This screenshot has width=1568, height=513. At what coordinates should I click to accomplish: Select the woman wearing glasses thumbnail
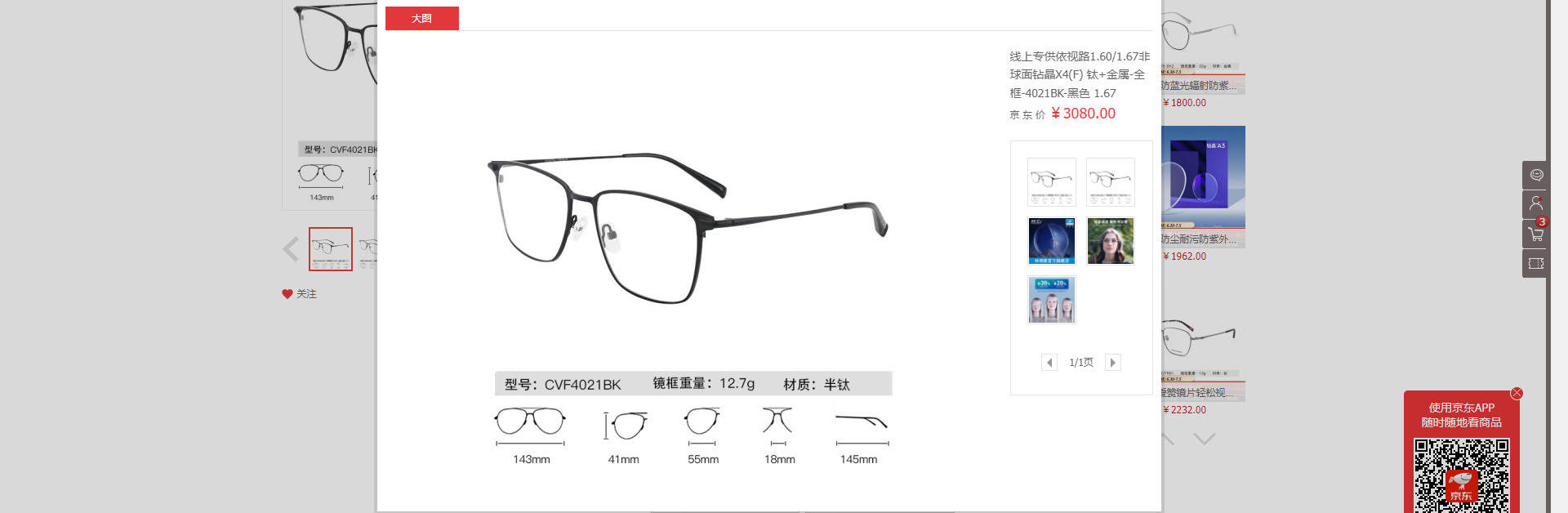(x=1111, y=241)
